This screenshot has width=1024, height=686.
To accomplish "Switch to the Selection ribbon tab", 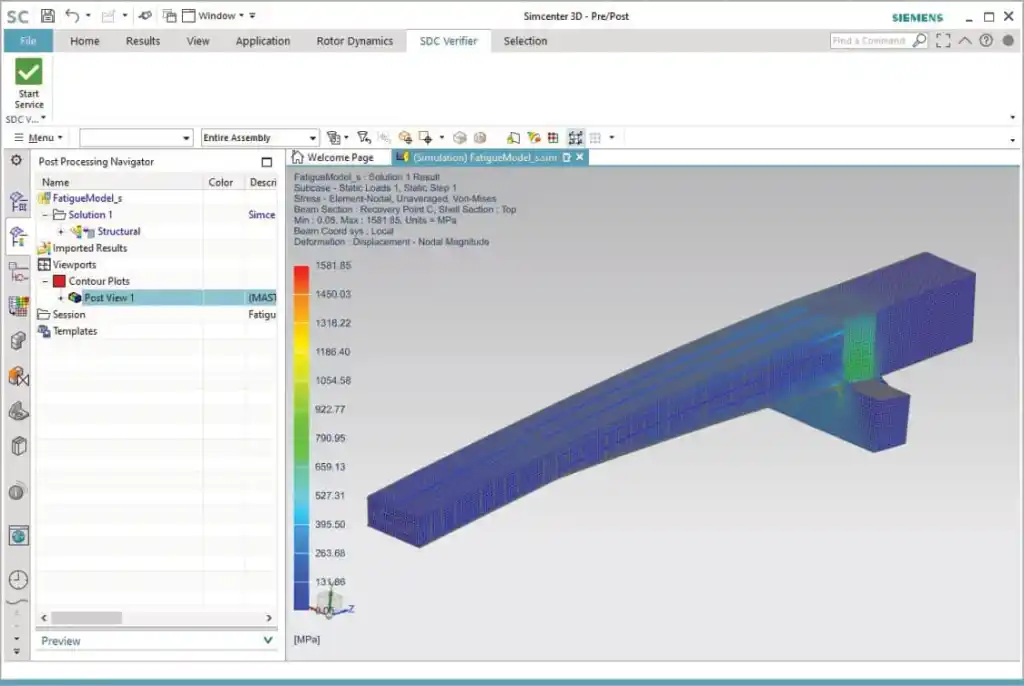I will (525, 41).
